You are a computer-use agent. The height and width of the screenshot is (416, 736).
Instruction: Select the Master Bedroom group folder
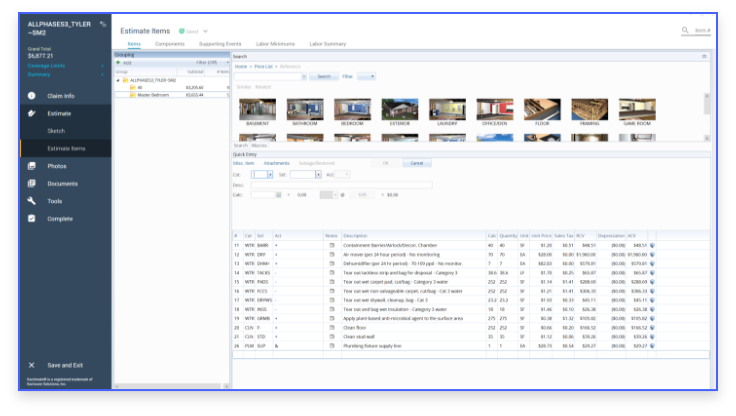point(151,95)
